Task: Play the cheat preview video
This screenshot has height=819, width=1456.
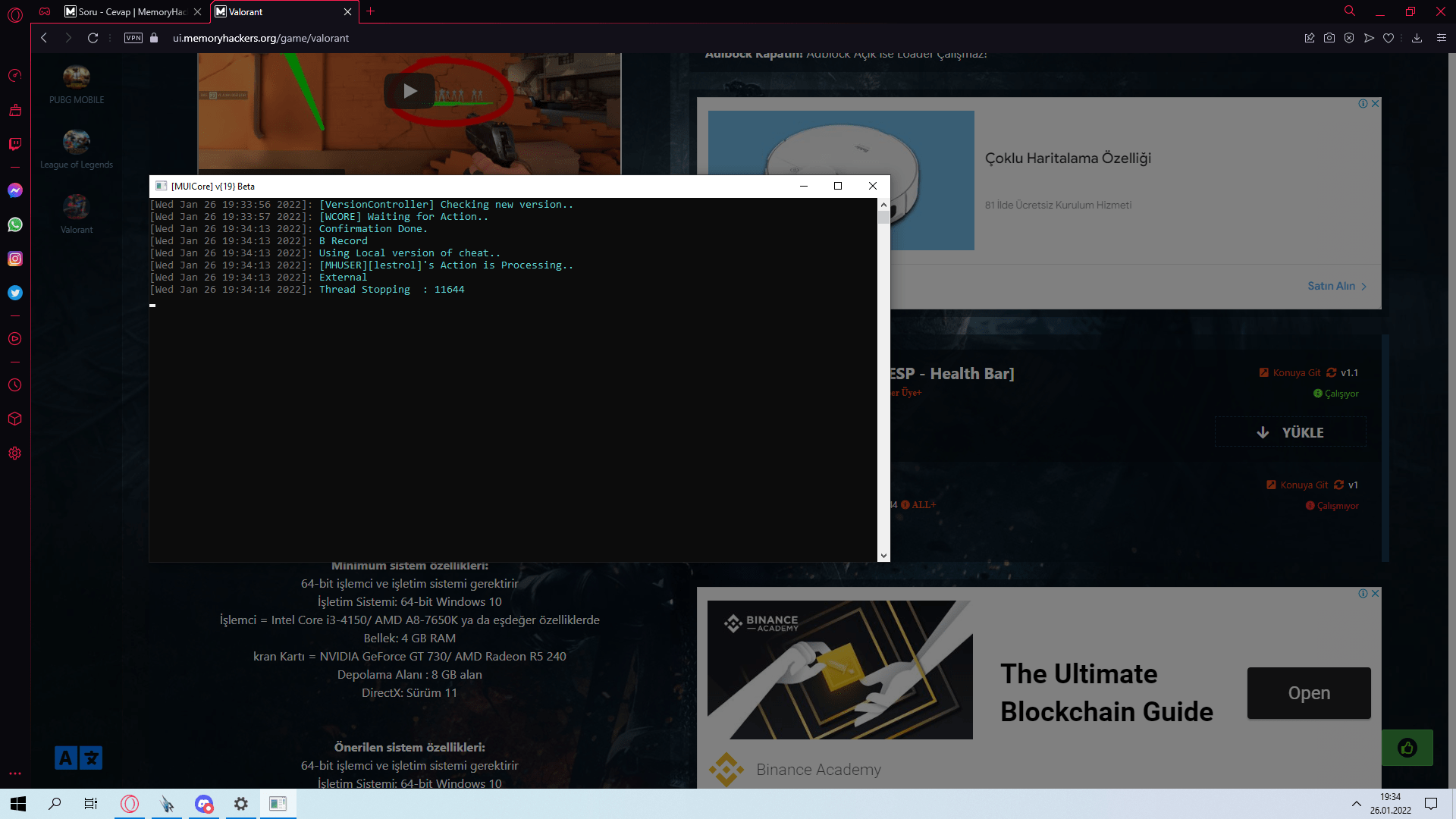Action: coord(409,92)
